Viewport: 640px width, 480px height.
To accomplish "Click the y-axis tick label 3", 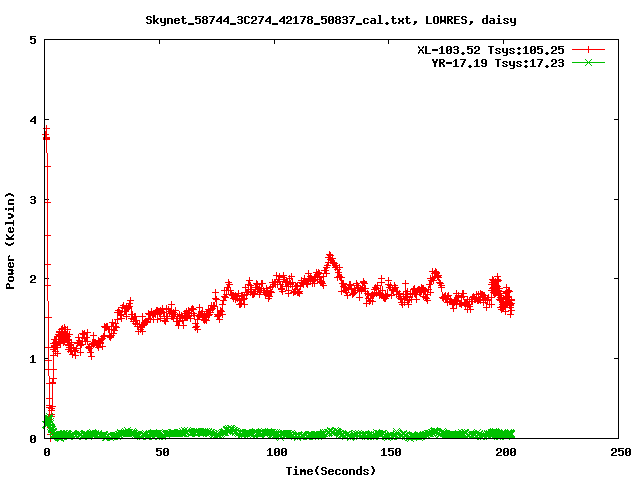I will point(33,200).
